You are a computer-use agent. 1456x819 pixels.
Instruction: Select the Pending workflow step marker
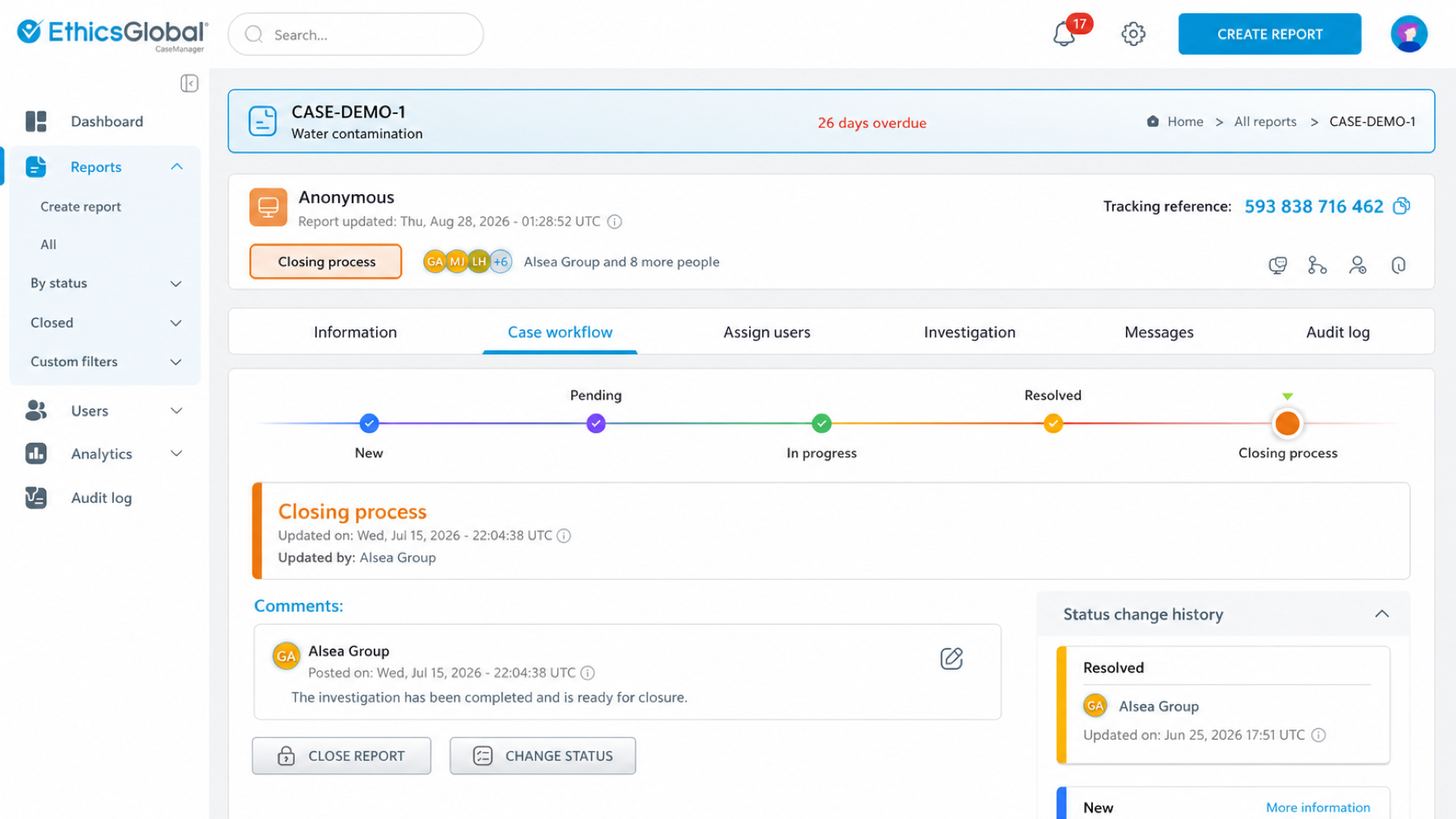596,423
